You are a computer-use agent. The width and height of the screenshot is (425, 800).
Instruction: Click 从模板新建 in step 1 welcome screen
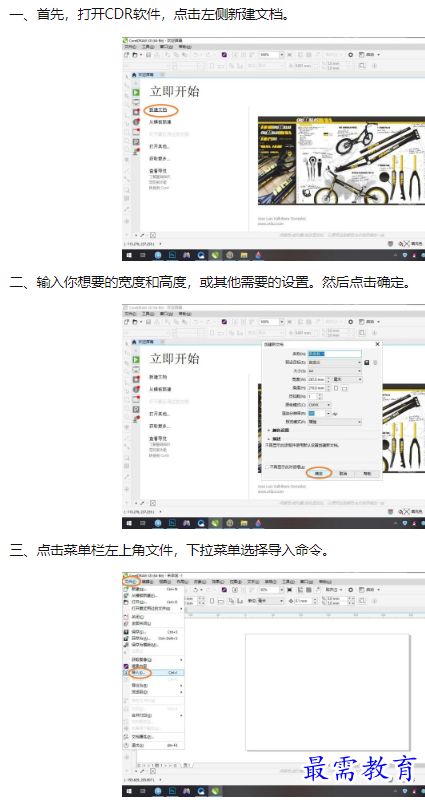point(160,122)
